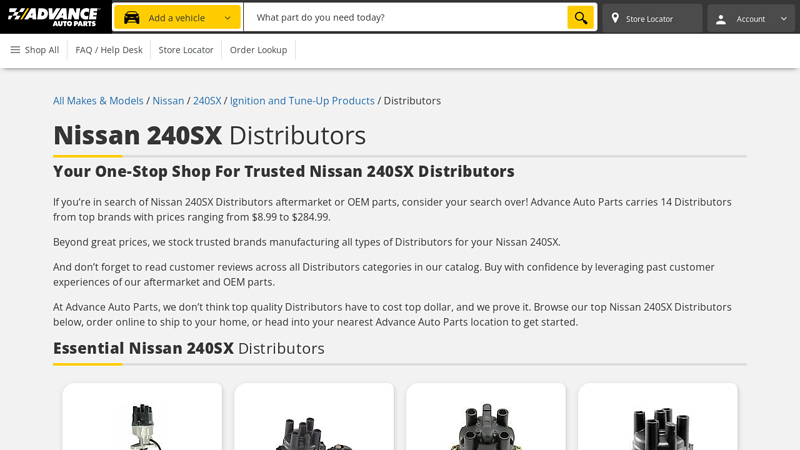Open the first distributor product thumbnail
The image size is (800, 450).
tap(142, 426)
